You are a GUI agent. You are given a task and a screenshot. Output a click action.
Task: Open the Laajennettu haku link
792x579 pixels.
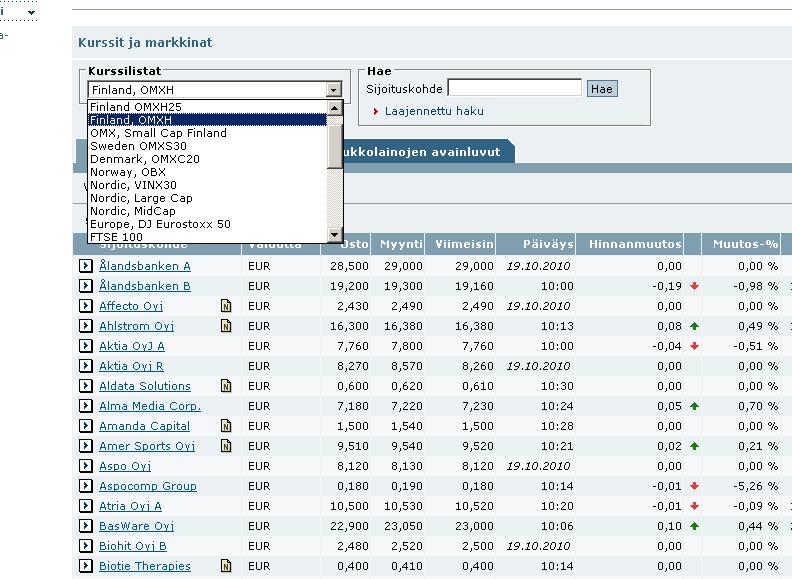click(434, 111)
